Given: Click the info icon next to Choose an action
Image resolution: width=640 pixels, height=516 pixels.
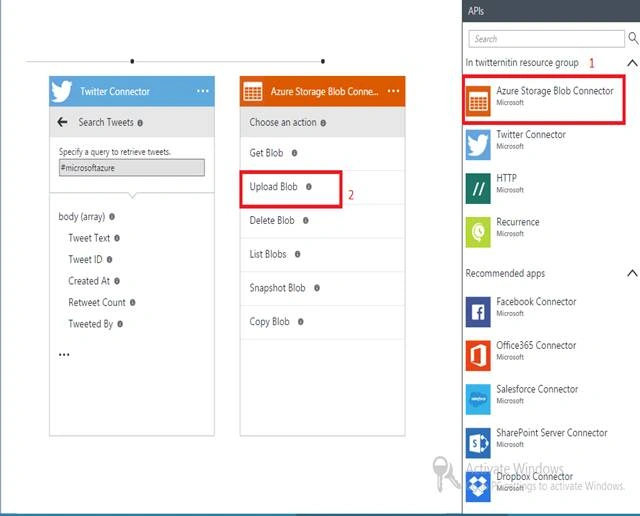Looking at the screenshot, I should (x=323, y=122).
